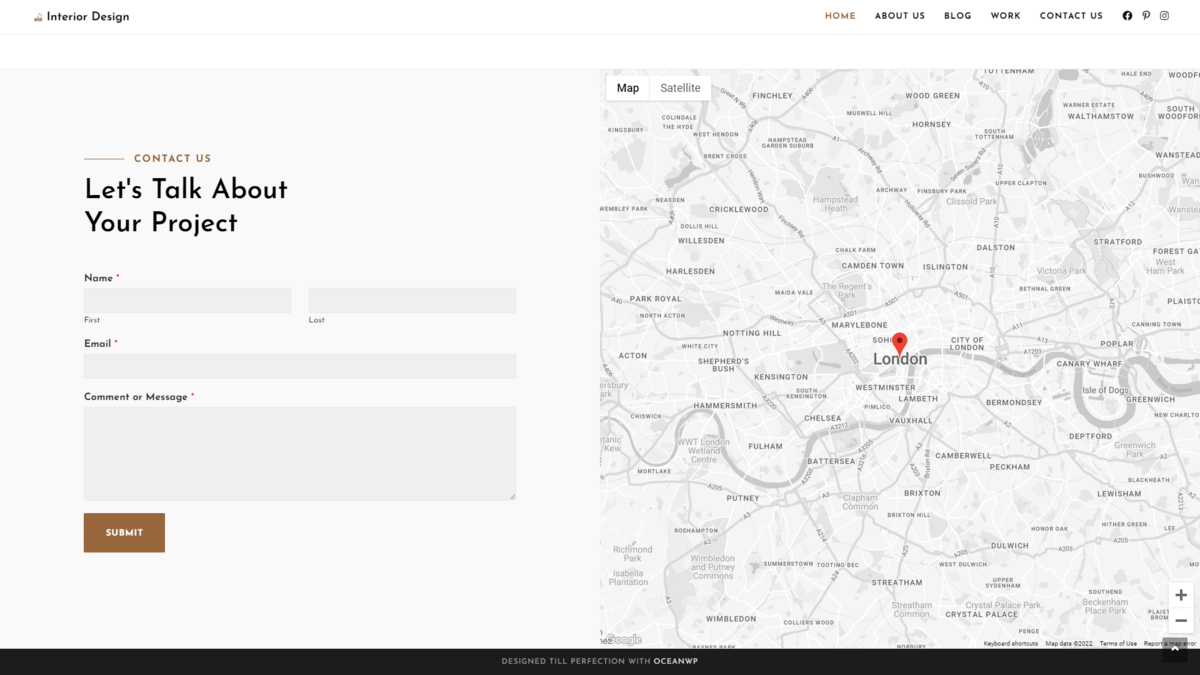Viewport: 1200px width, 675px height.
Task: Click the 'GREENWICH' map label
Action: [1150, 399]
